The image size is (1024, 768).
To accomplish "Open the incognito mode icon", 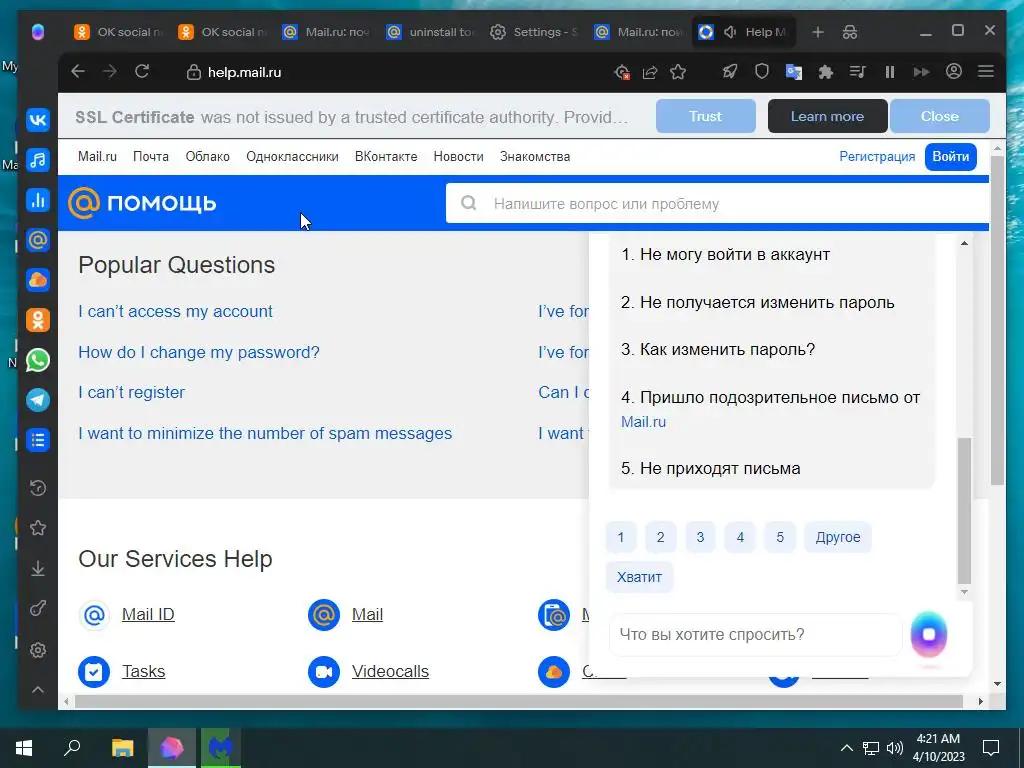I will [x=850, y=32].
